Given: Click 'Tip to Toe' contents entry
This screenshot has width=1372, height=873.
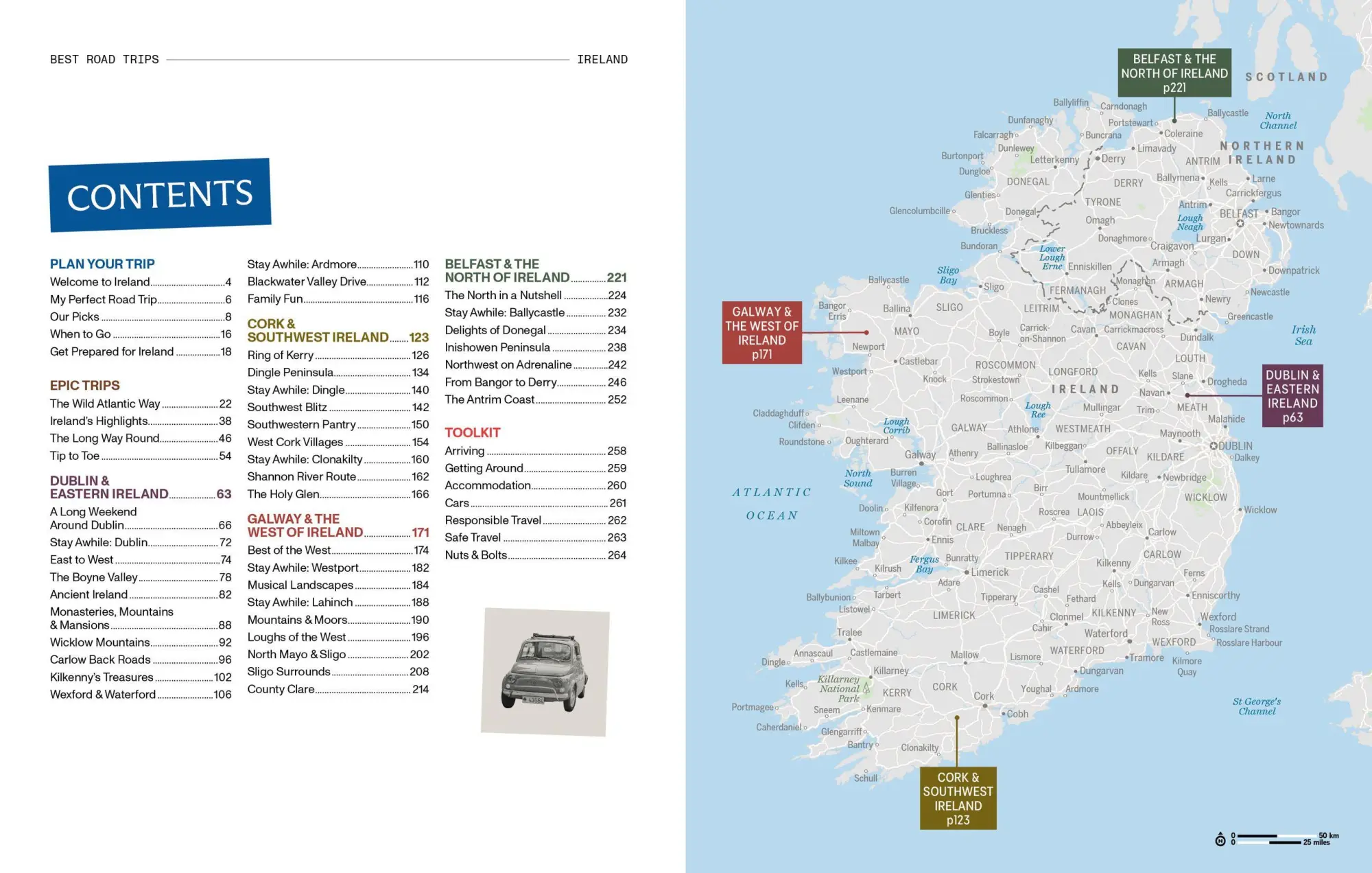Looking at the screenshot, I should pyautogui.click(x=141, y=456).
